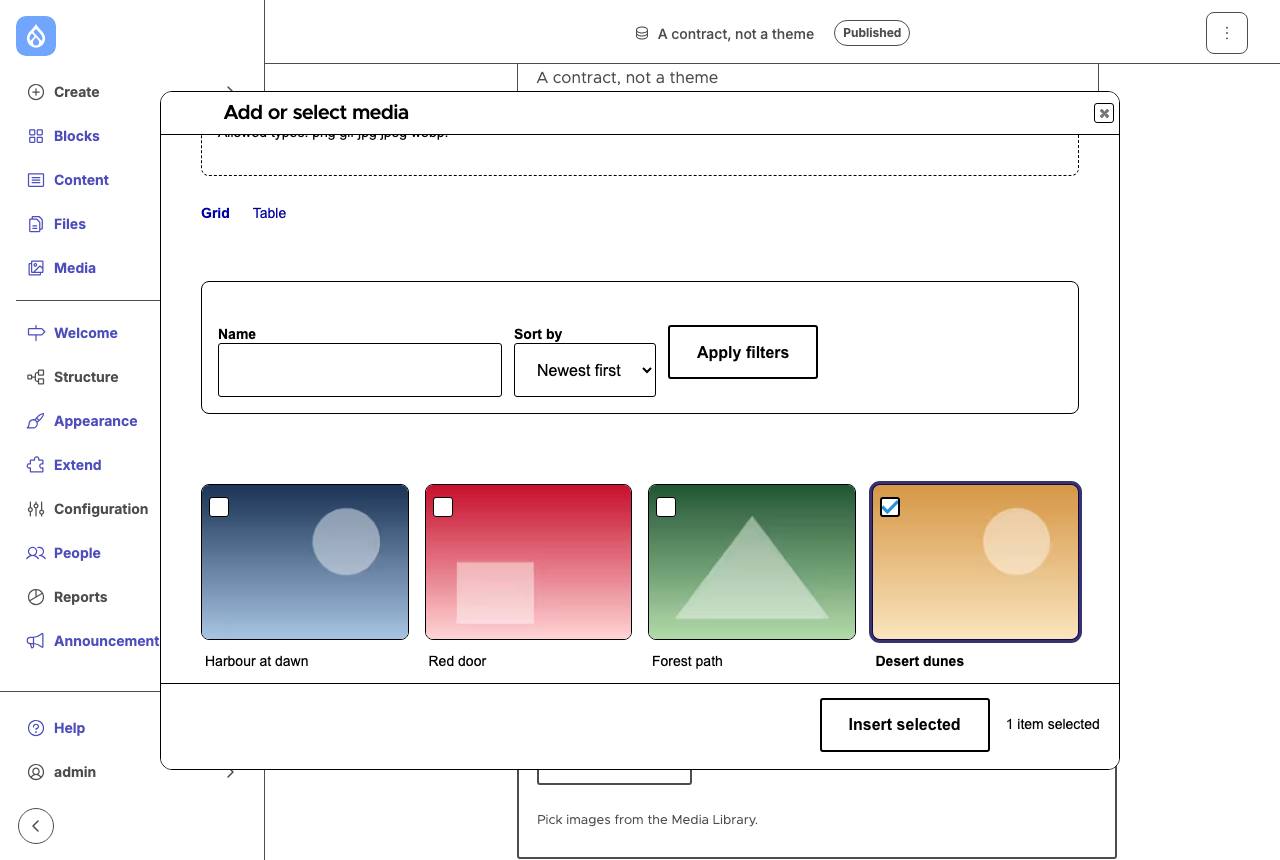Click Apply filters button
Image resolution: width=1280 pixels, height=860 pixels.
pos(743,352)
